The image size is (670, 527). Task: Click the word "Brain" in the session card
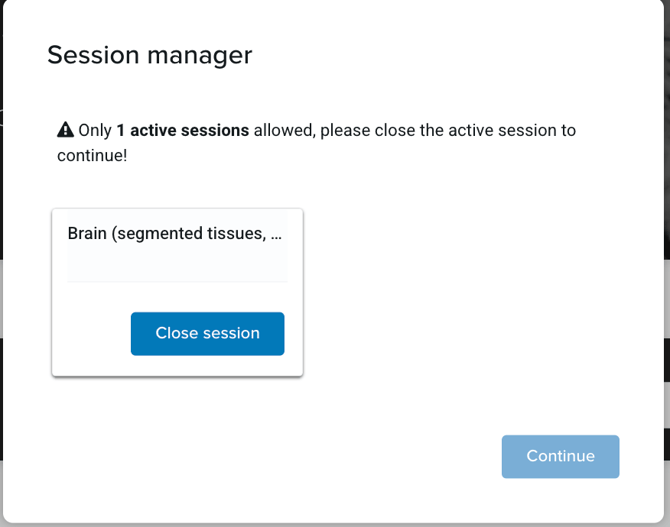point(88,234)
